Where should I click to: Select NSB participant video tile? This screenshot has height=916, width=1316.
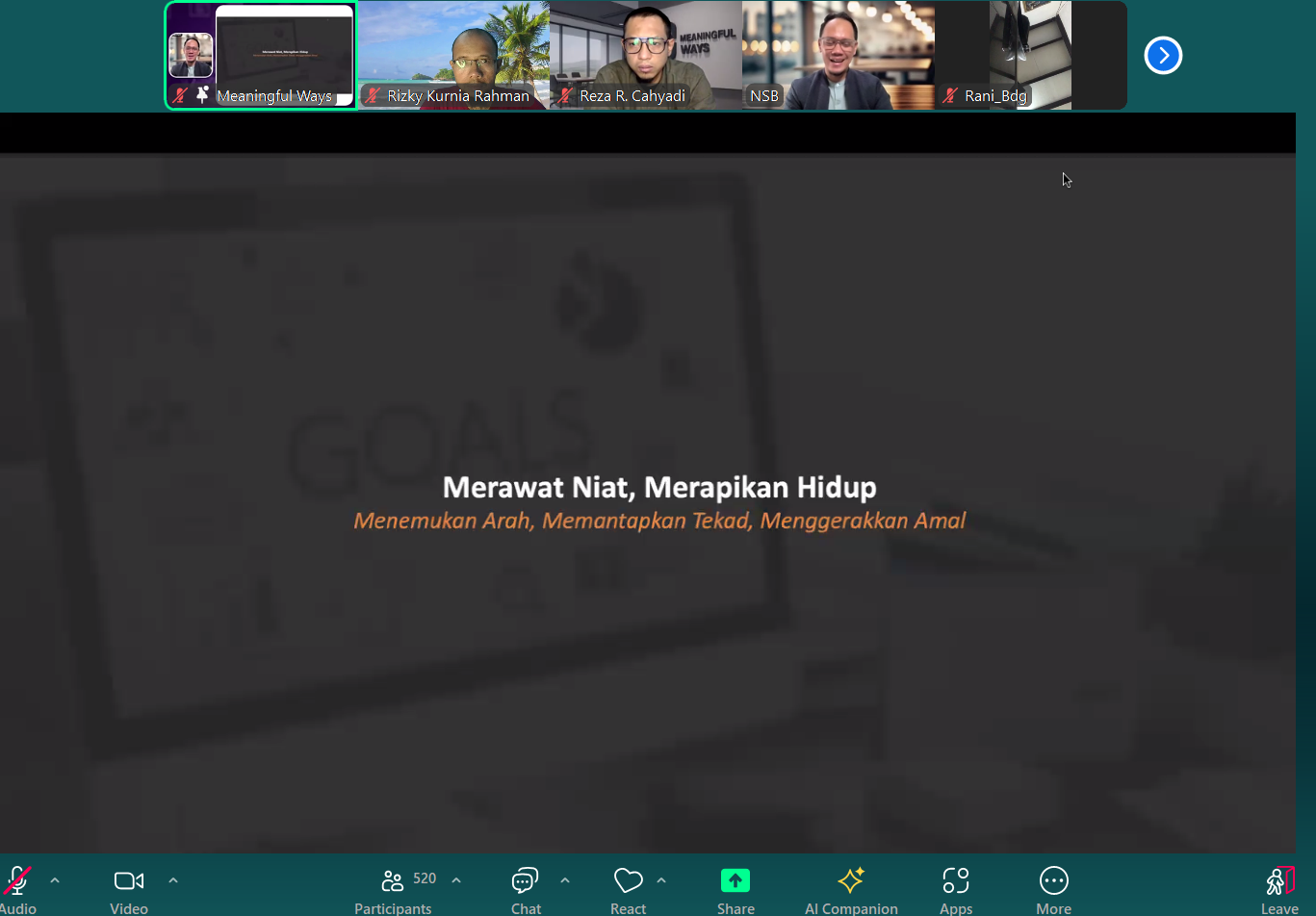(x=839, y=55)
